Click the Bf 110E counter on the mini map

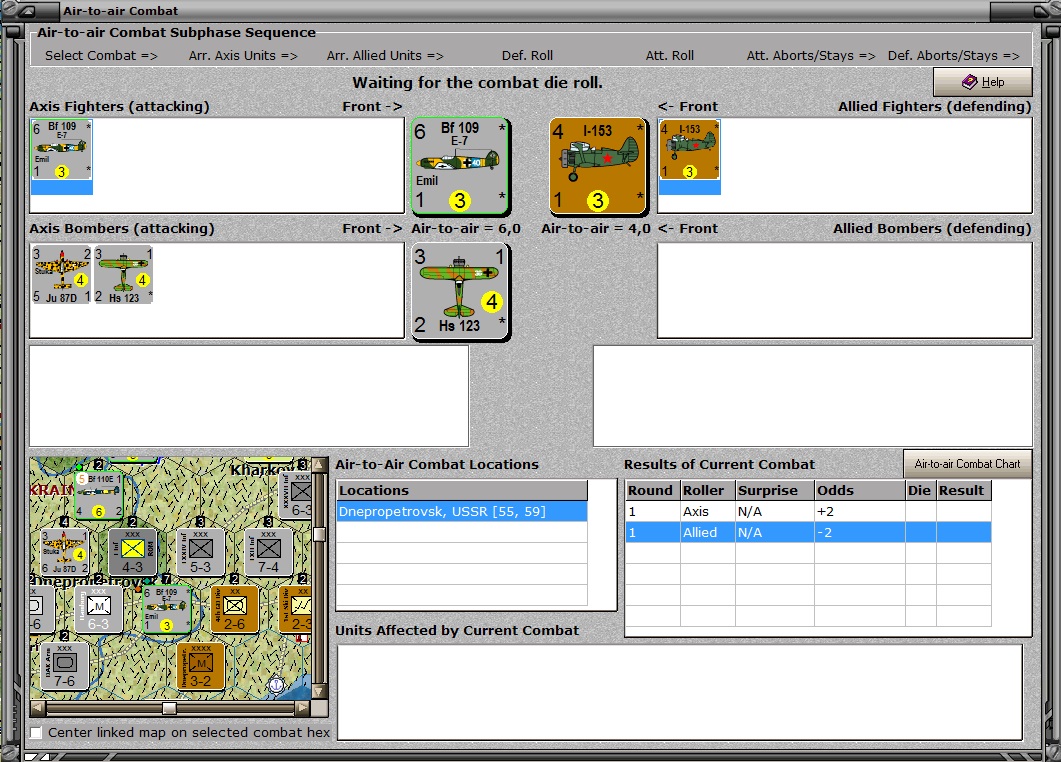tap(99, 495)
